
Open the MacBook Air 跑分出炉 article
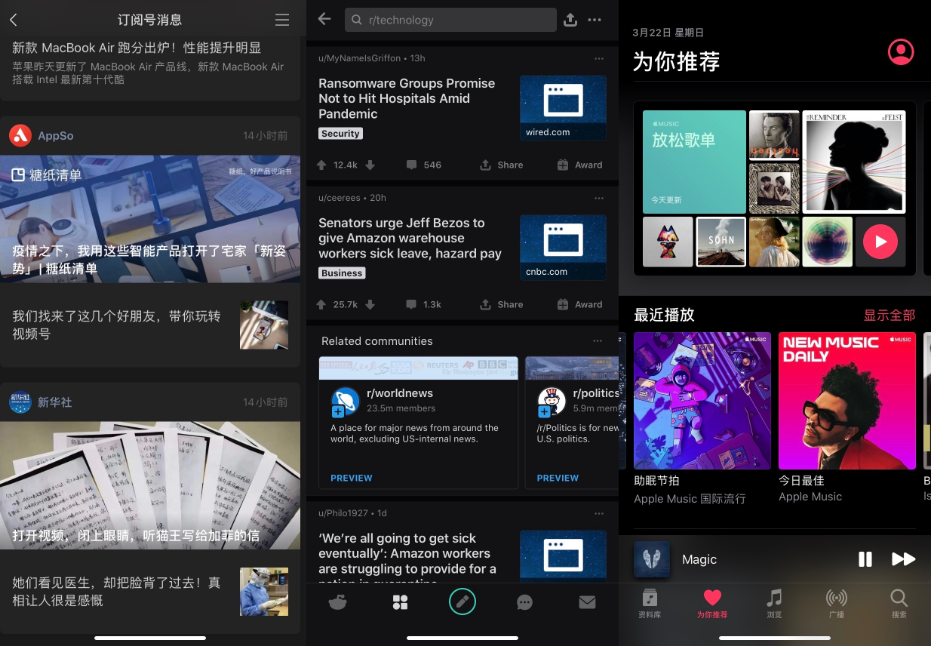(x=150, y=63)
